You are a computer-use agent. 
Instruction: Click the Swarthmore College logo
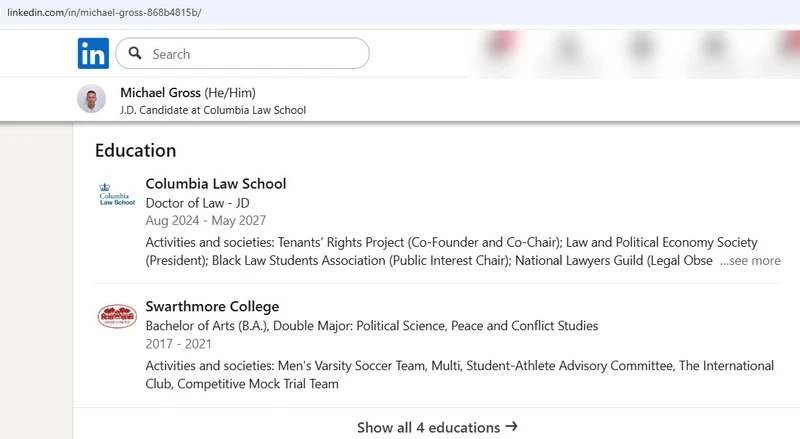point(117,317)
